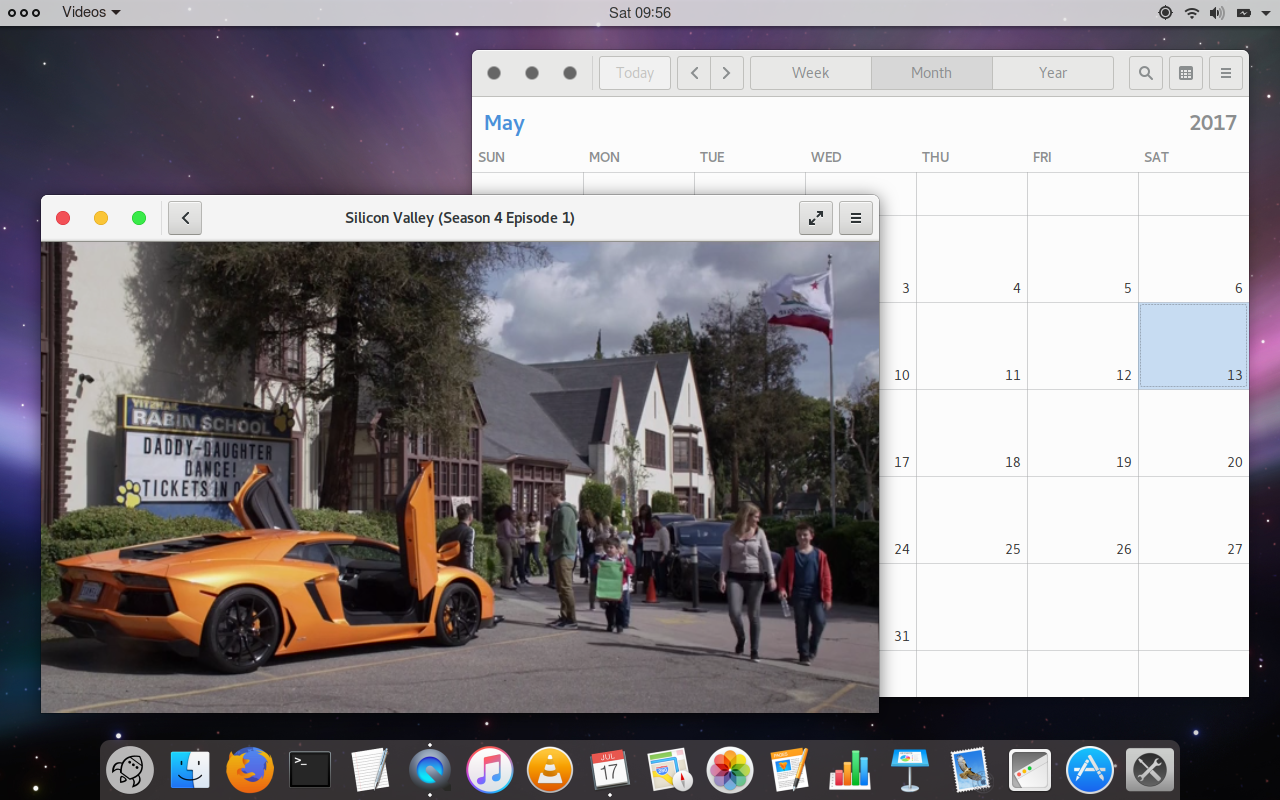Click the Today button in Calendar
The width and height of the screenshot is (1280, 800).
(x=635, y=73)
